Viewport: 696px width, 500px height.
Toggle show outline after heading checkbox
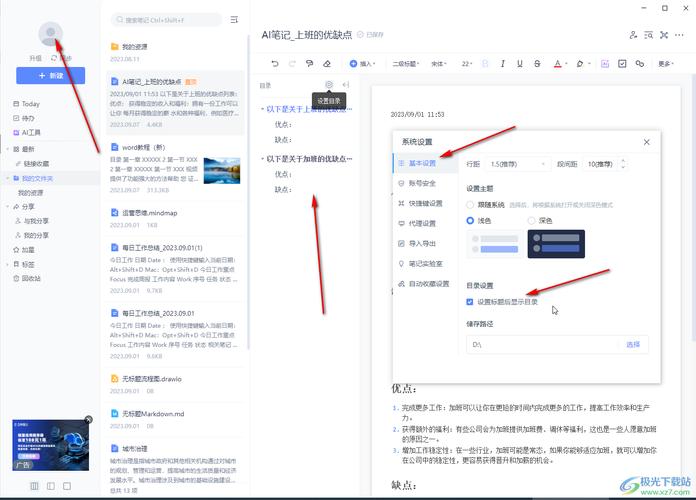point(470,302)
